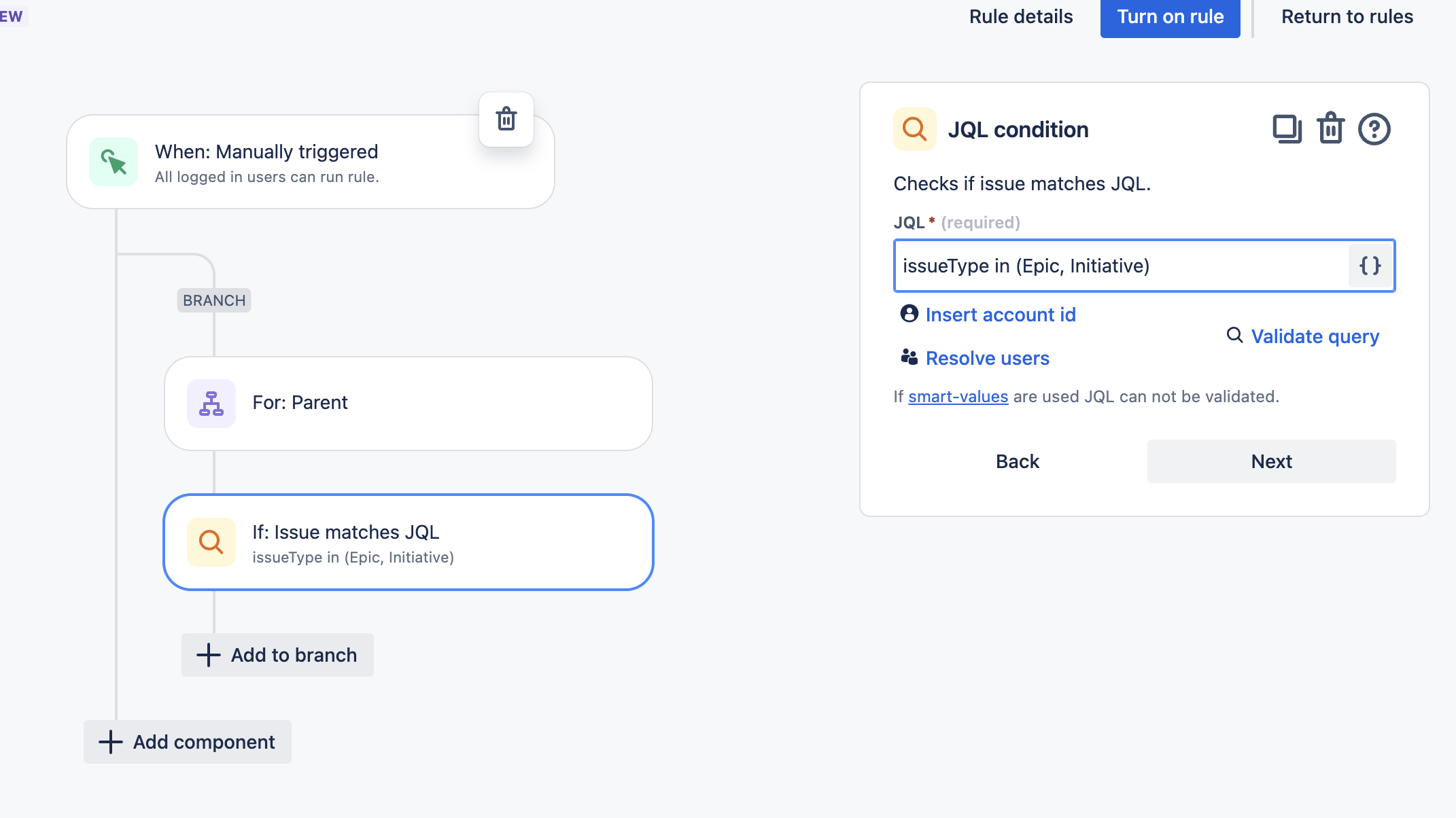Click the smart values curly braces button
The width and height of the screenshot is (1456, 818).
[1370, 266]
